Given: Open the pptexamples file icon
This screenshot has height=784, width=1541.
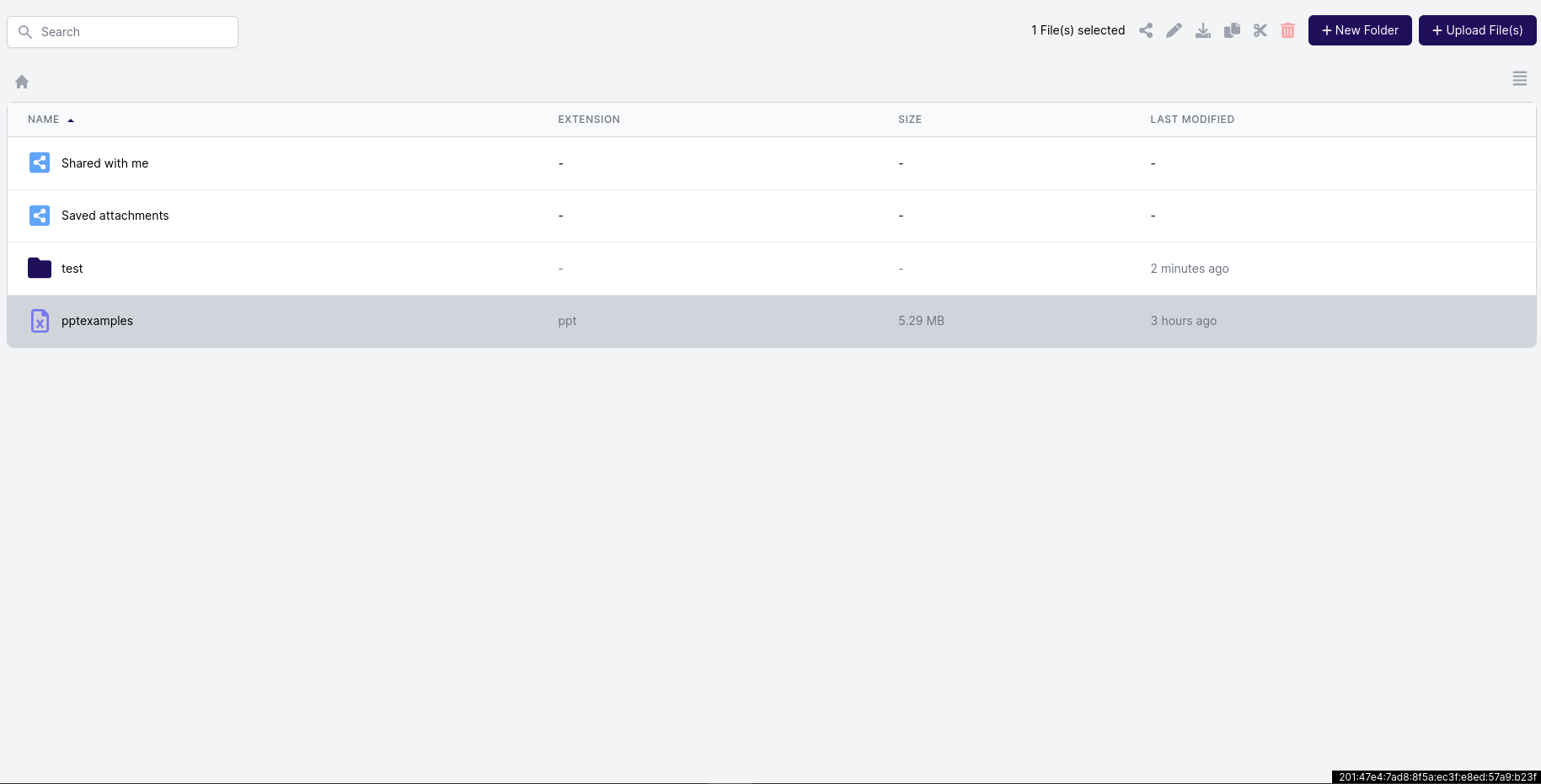Looking at the screenshot, I should (x=40, y=321).
